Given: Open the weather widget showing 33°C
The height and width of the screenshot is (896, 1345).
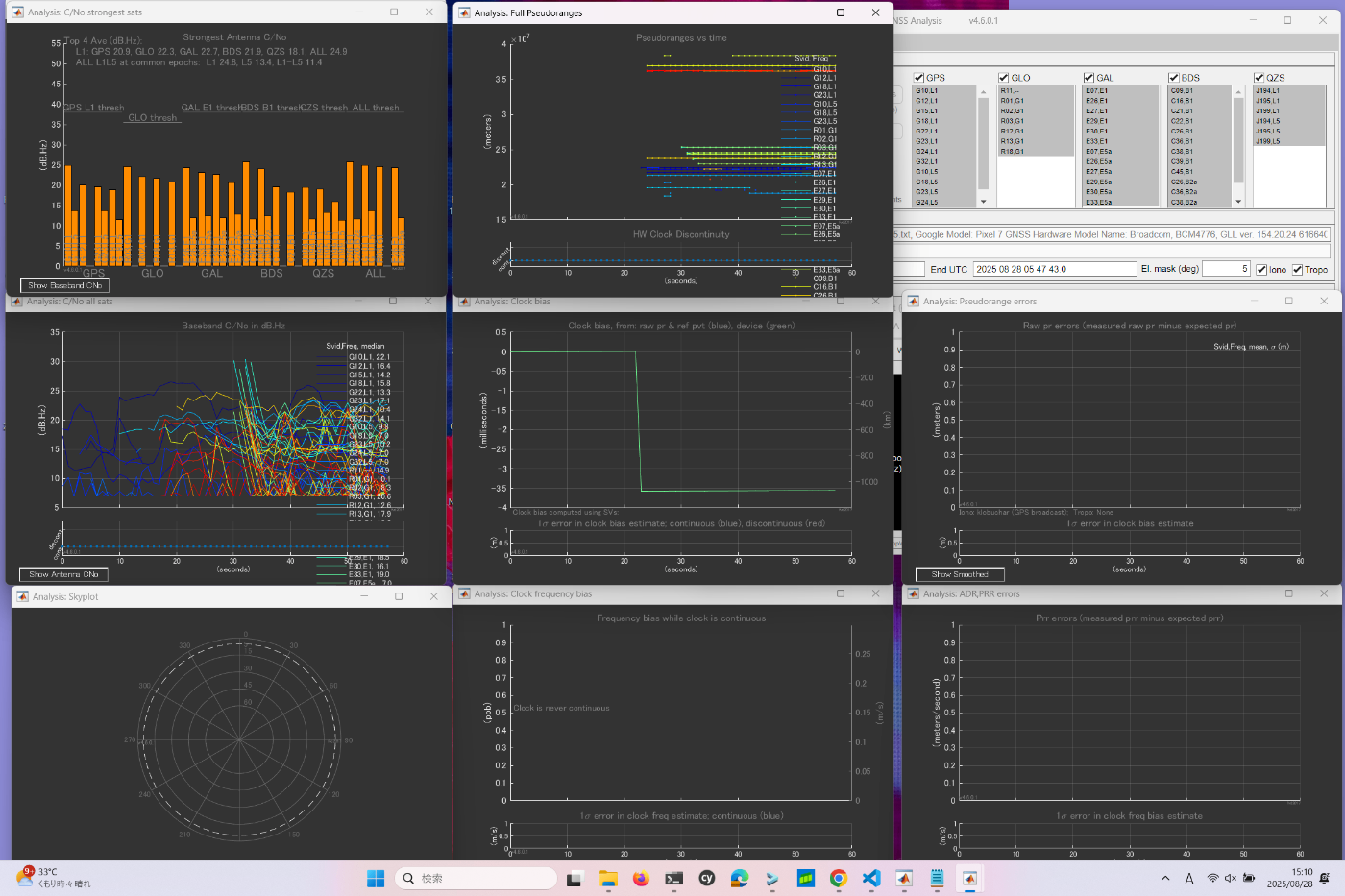Looking at the screenshot, I should (56, 878).
